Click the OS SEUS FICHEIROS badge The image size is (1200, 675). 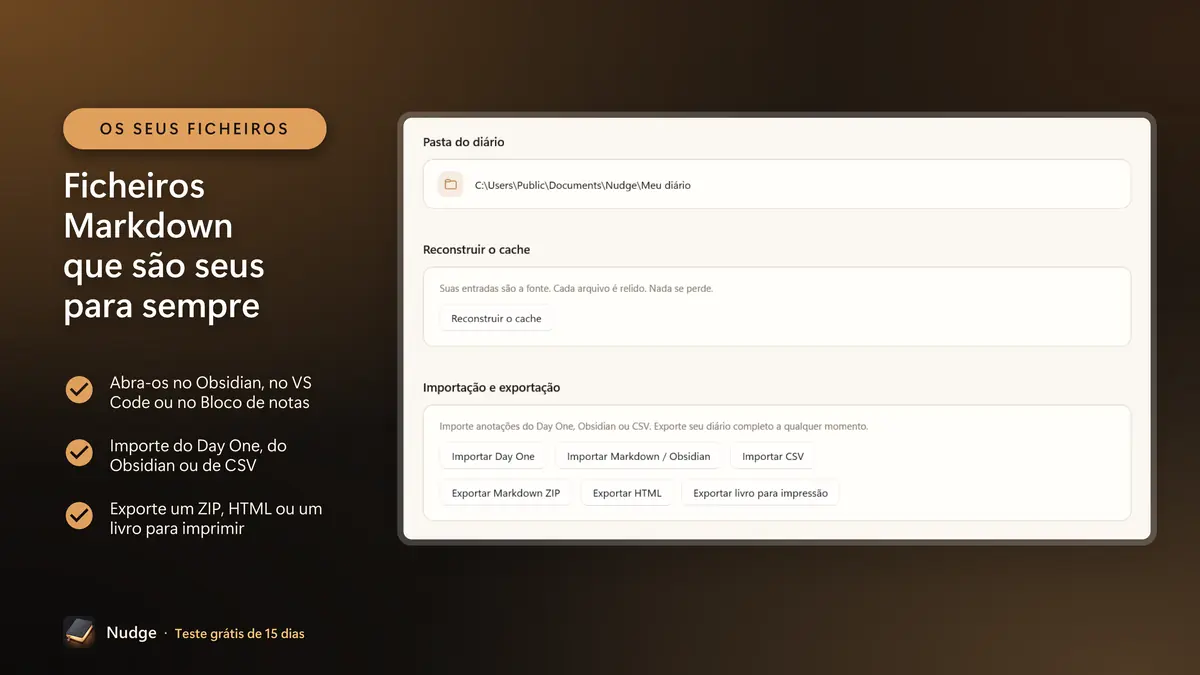pyautogui.click(x=195, y=129)
